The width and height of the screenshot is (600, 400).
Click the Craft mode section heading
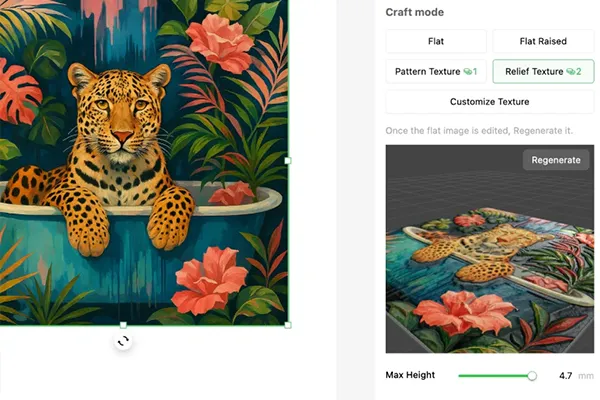pyautogui.click(x=415, y=12)
